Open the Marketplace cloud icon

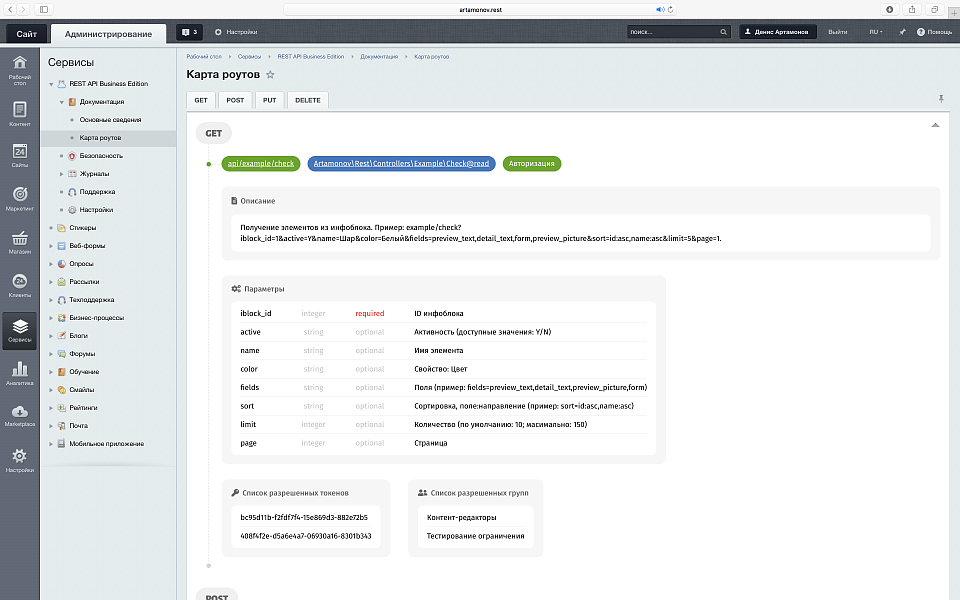pyautogui.click(x=19, y=413)
